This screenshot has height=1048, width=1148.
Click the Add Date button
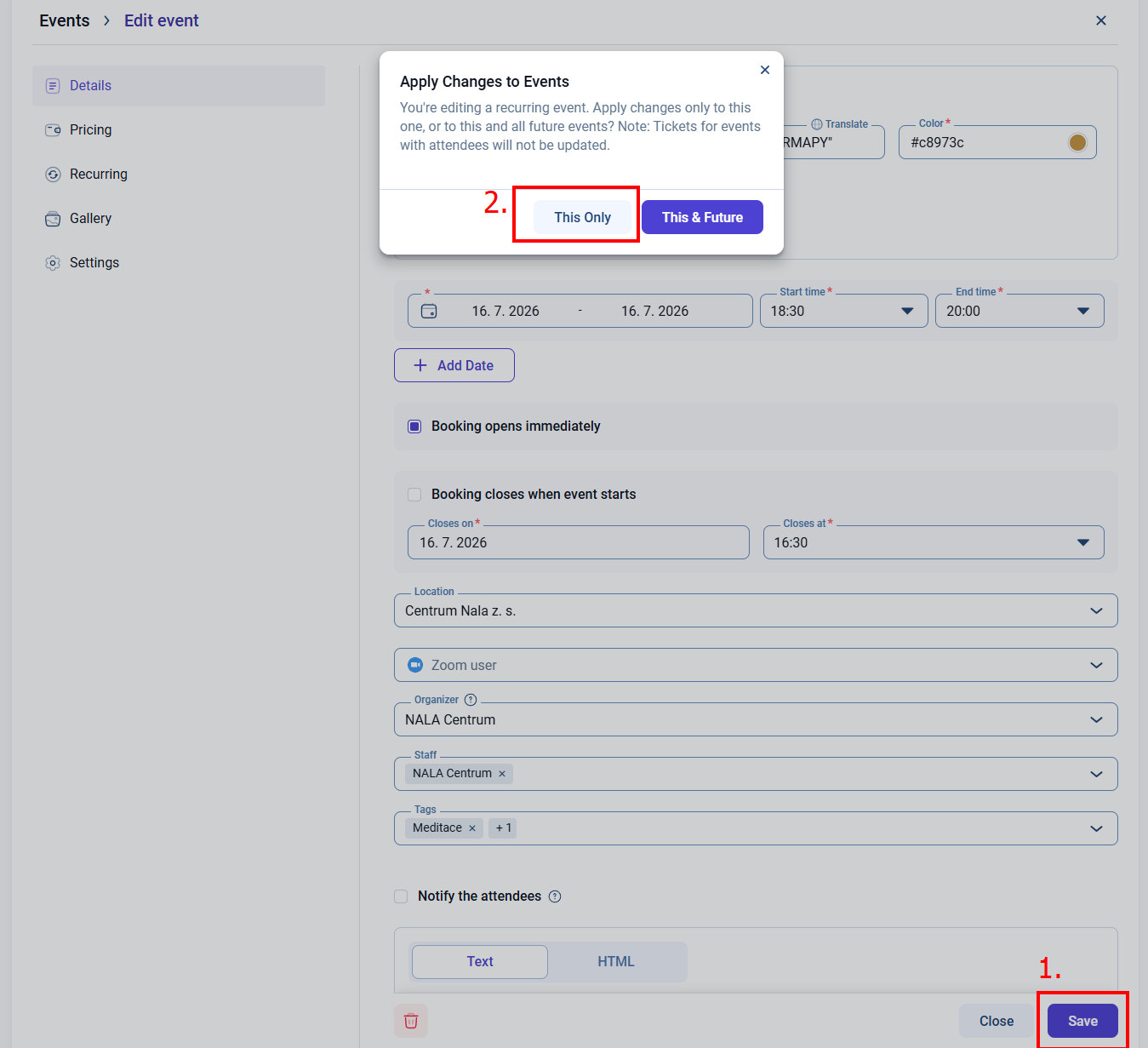coord(454,365)
